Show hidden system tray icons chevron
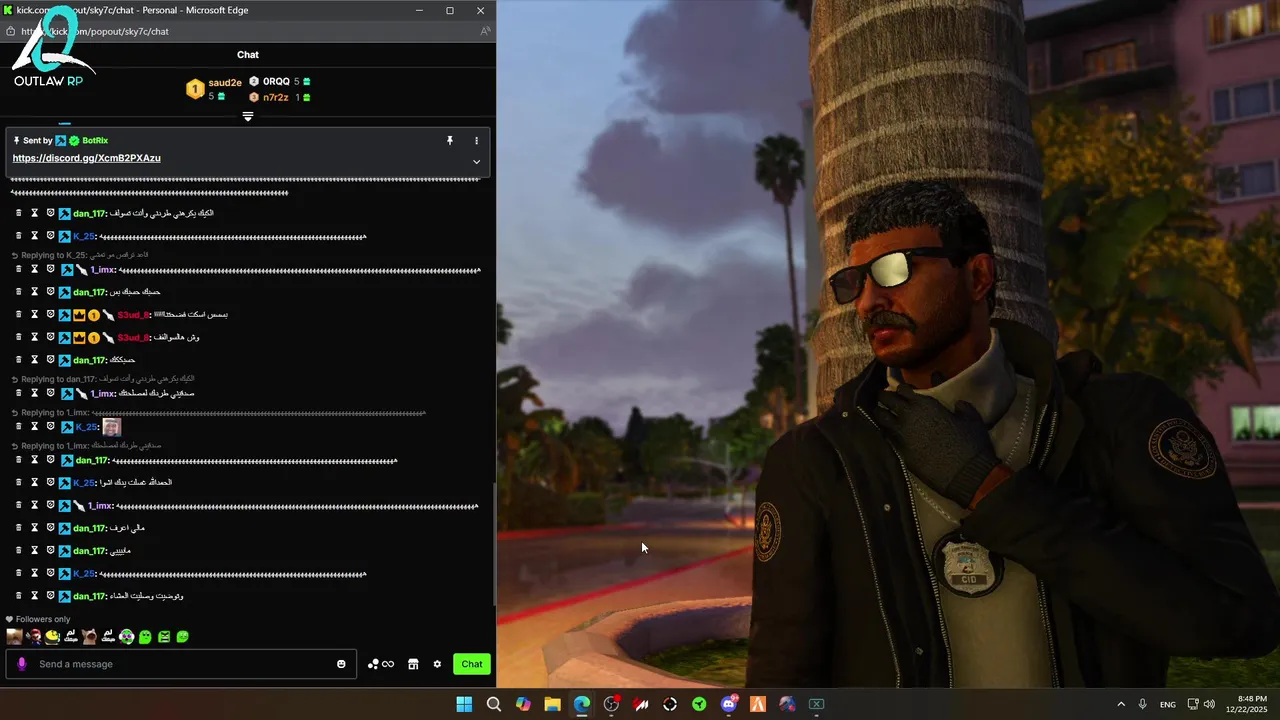The image size is (1280, 720). (x=1121, y=704)
